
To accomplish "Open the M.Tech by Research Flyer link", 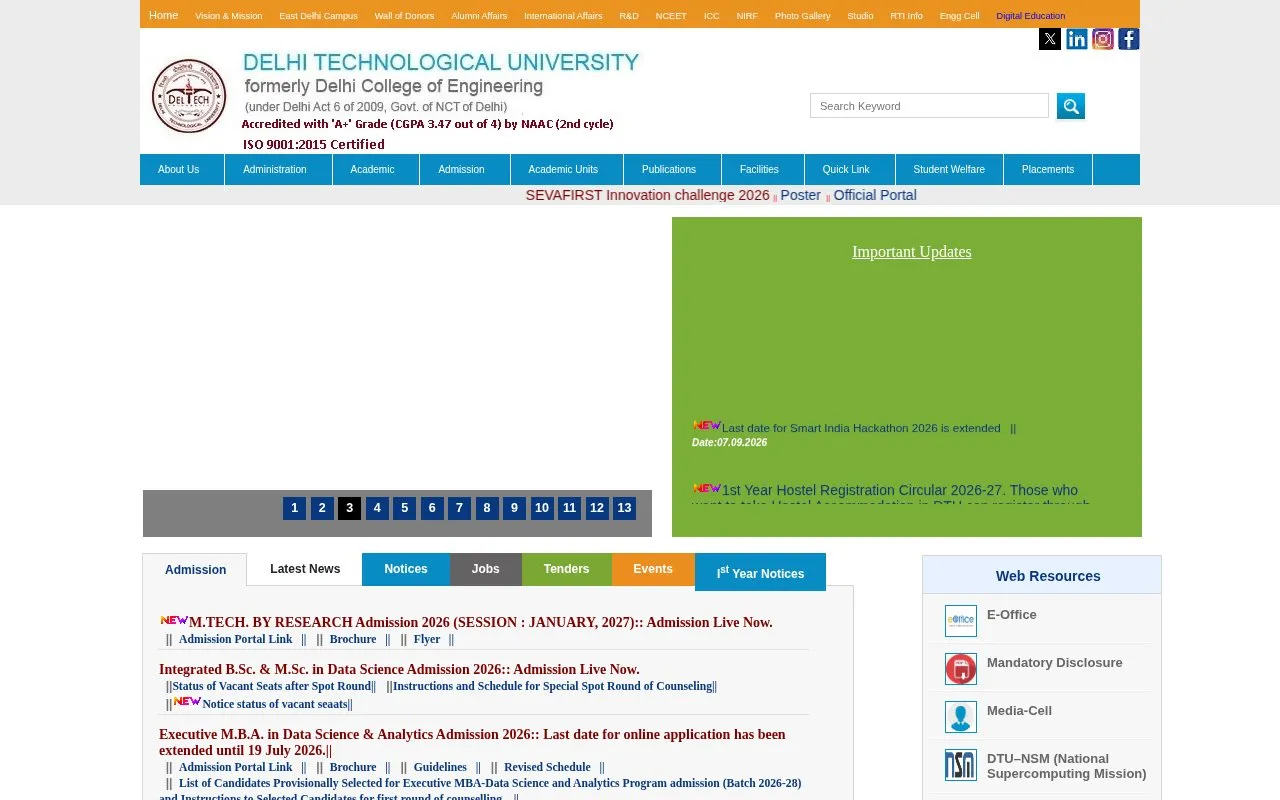I will pos(427,639).
